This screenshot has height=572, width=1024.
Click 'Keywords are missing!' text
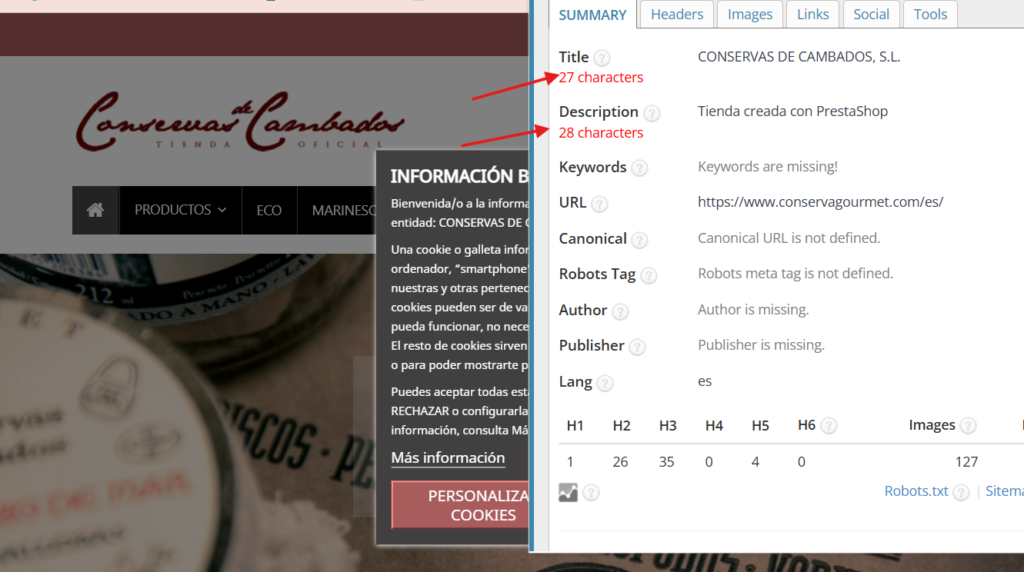click(767, 167)
